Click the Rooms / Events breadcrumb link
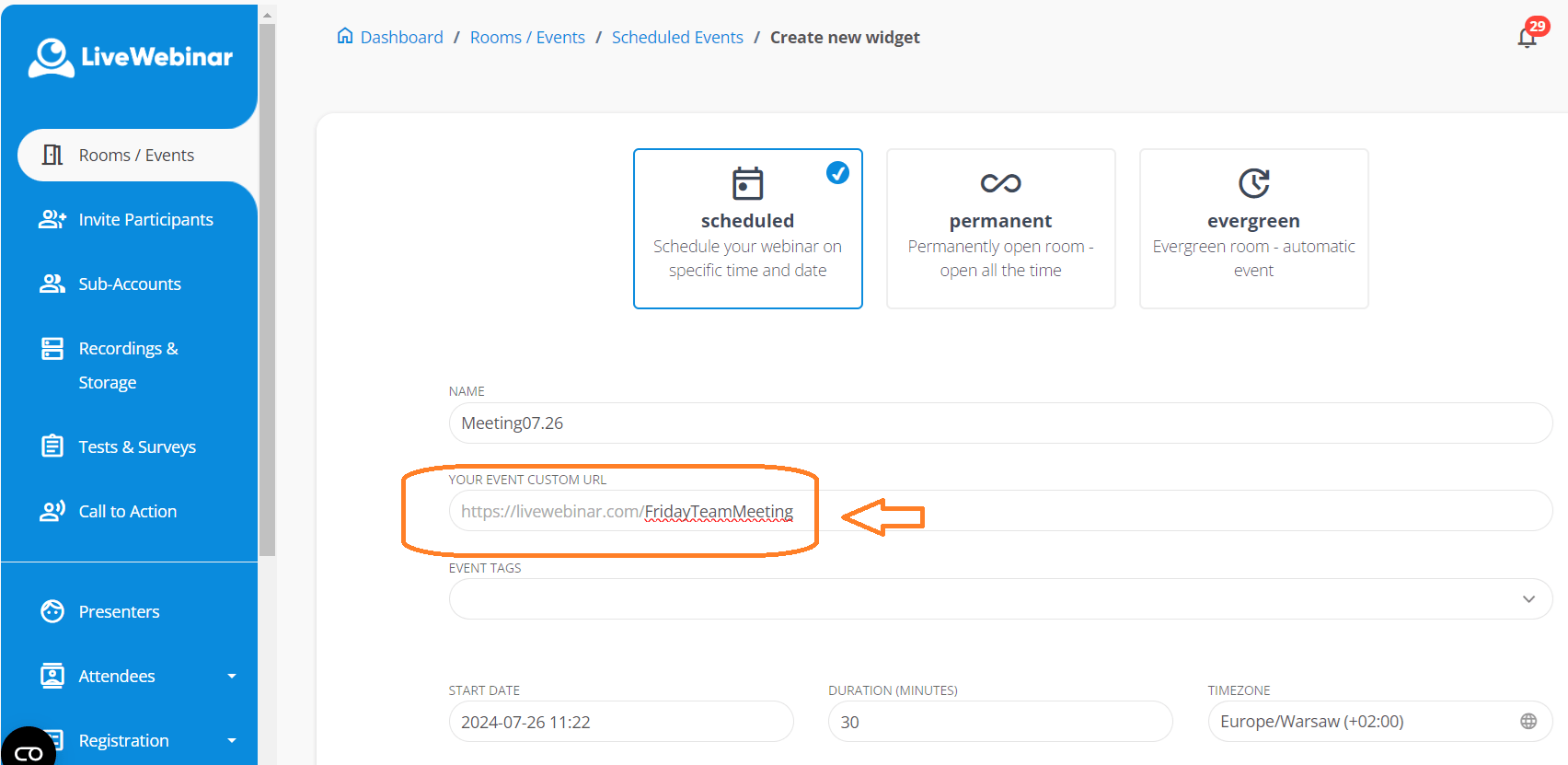Image resolution: width=1568 pixels, height=765 pixels. (x=527, y=38)
